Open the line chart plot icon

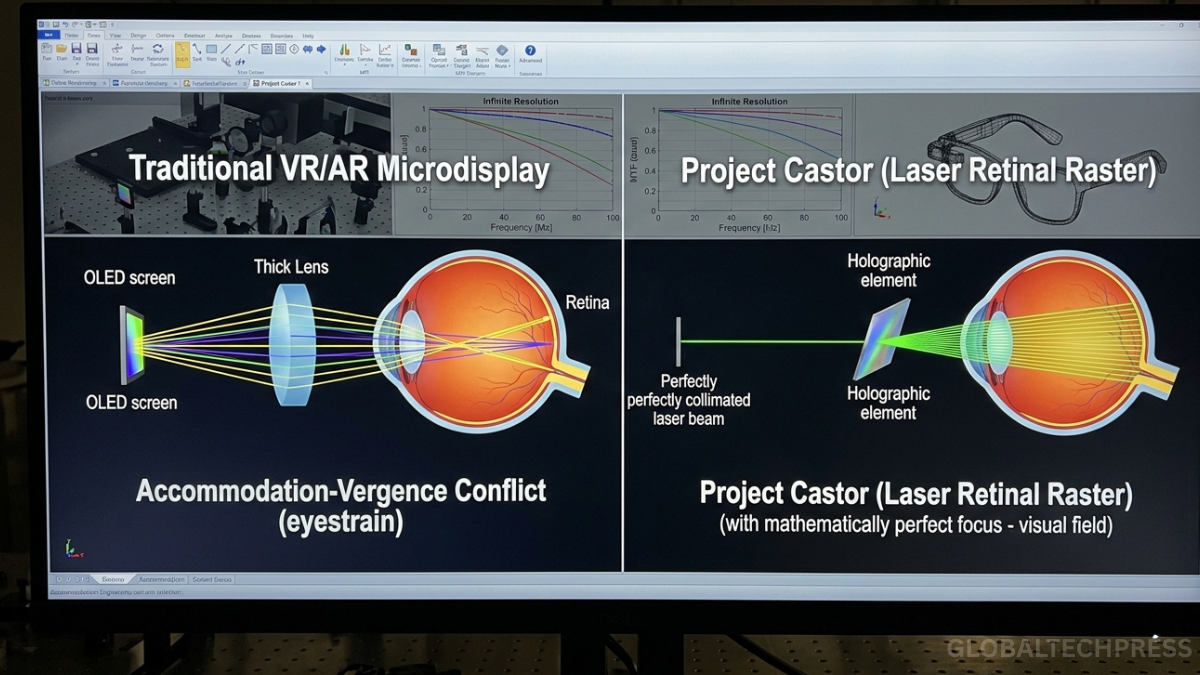click(385, 49)
